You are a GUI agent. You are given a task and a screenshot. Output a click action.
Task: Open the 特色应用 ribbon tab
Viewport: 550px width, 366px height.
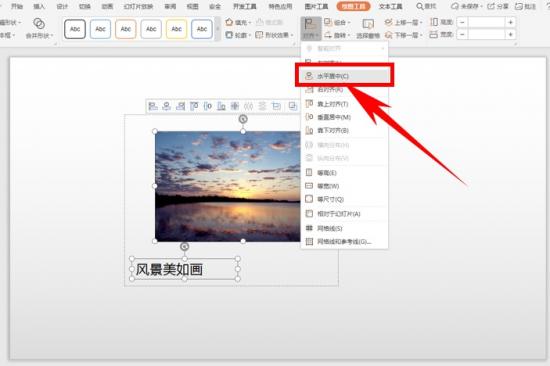click(280, 6)
